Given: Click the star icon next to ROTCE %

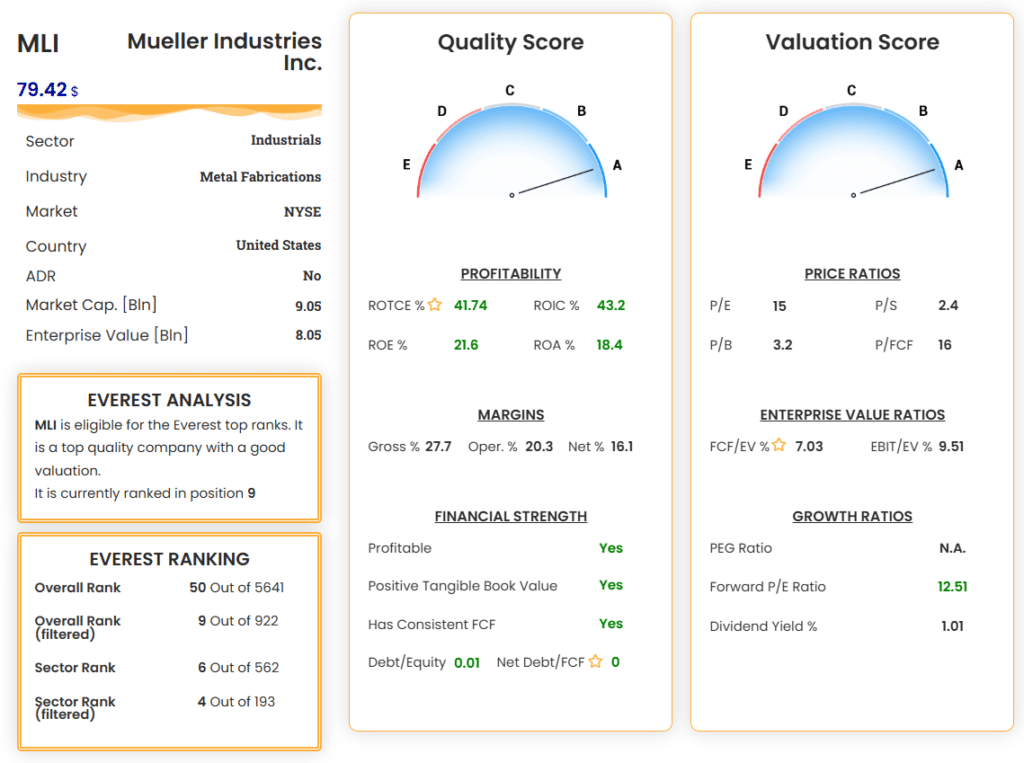Looking at the screenshot, I should click(435, 304).
